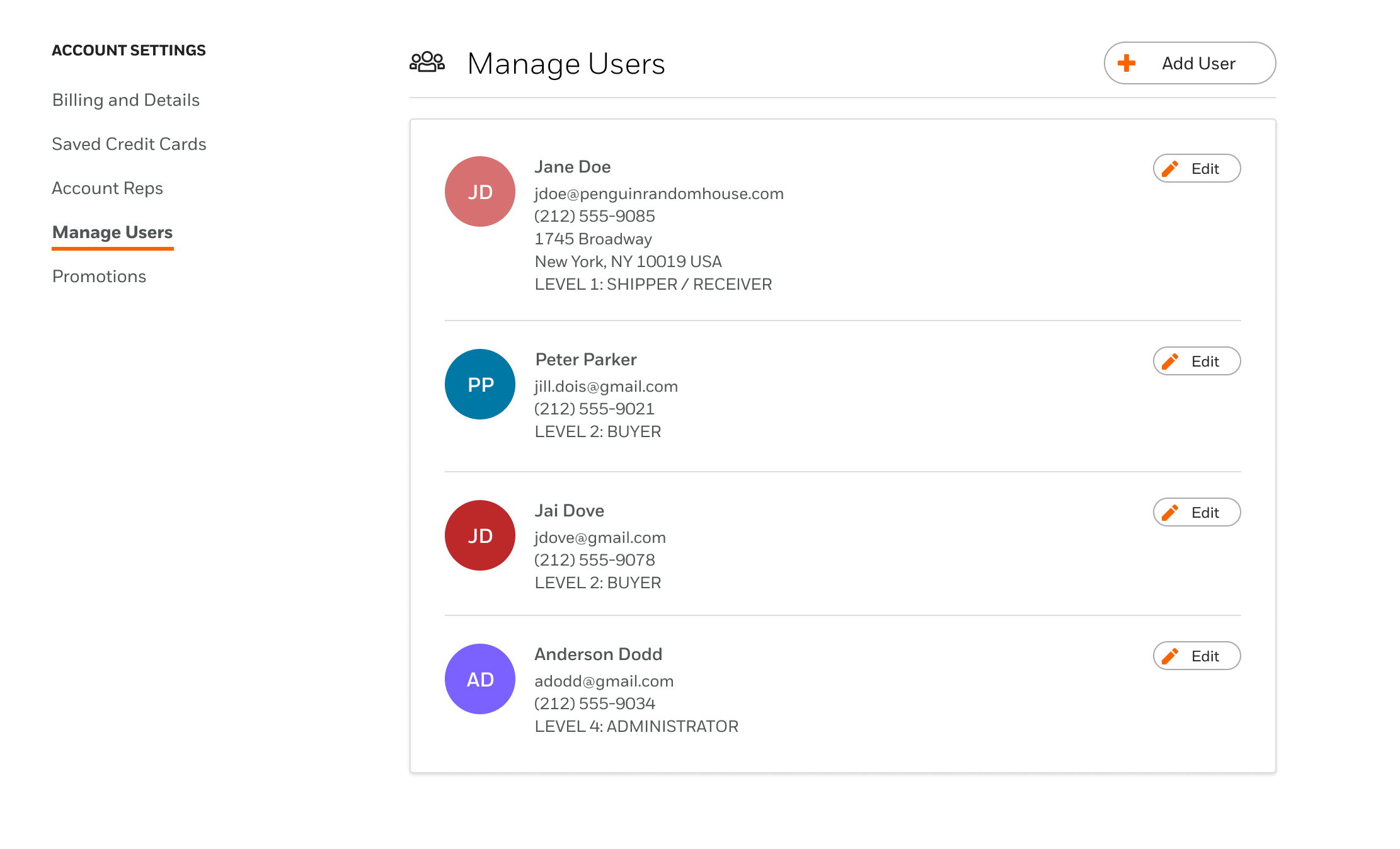Go to Saved Credit Cards
The width and height of the screenshot is (1400, 849).
point(129,144)
